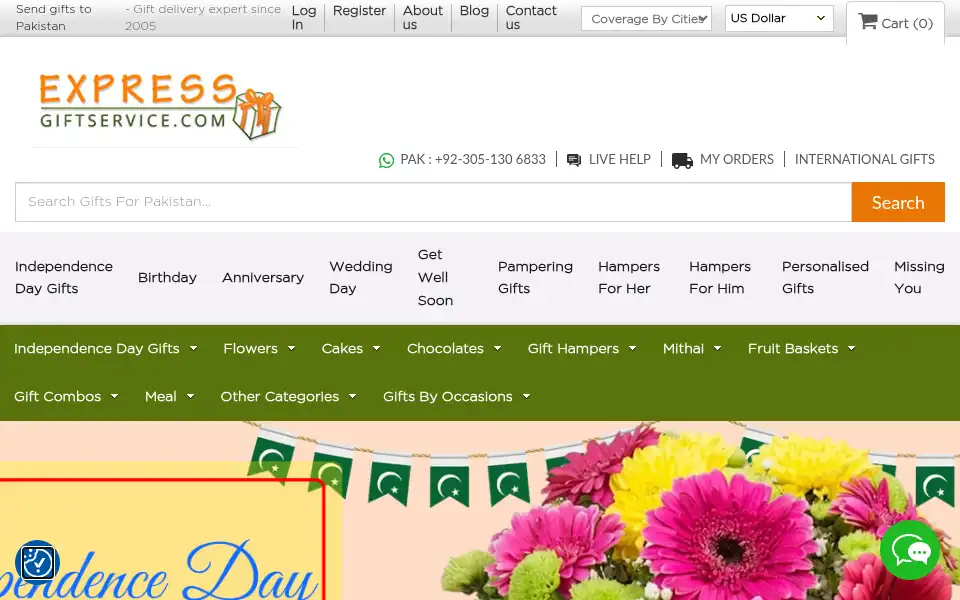Open the Hampers For Him category
Viewport: 960px width, 600px height.
click(x=719, y=277)
